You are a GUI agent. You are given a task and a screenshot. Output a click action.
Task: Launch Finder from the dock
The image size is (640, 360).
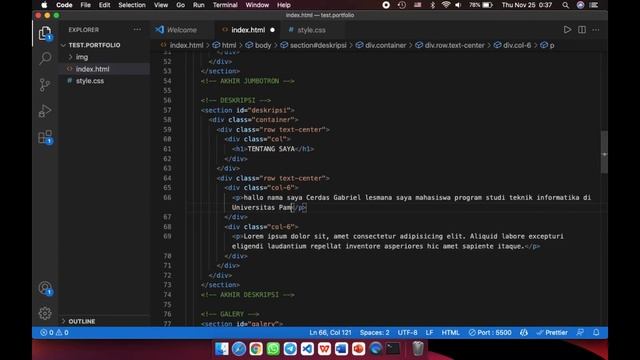[x=222, y=349]
